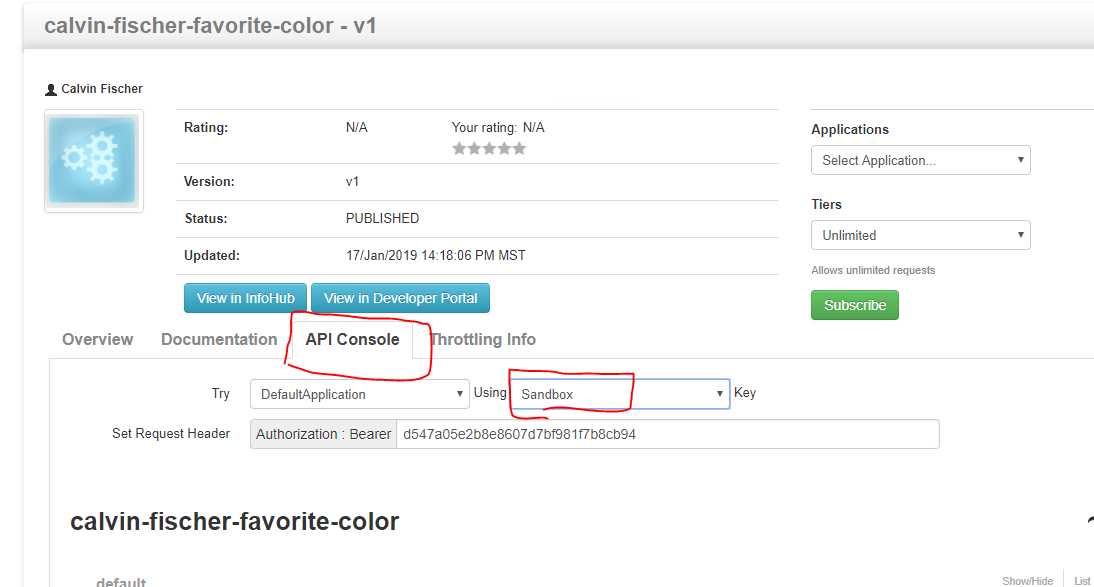The image size is (1094, 587).
Task: Set the rating to the third star
Action: tap(489, 149)
